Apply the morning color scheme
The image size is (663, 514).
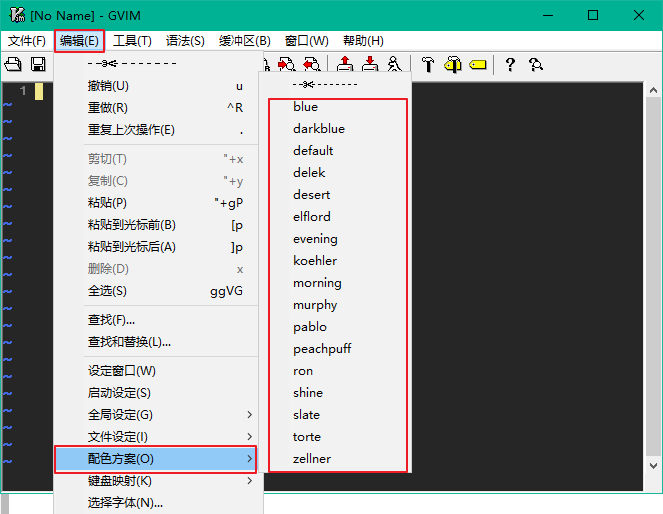(x=335, y=283)
